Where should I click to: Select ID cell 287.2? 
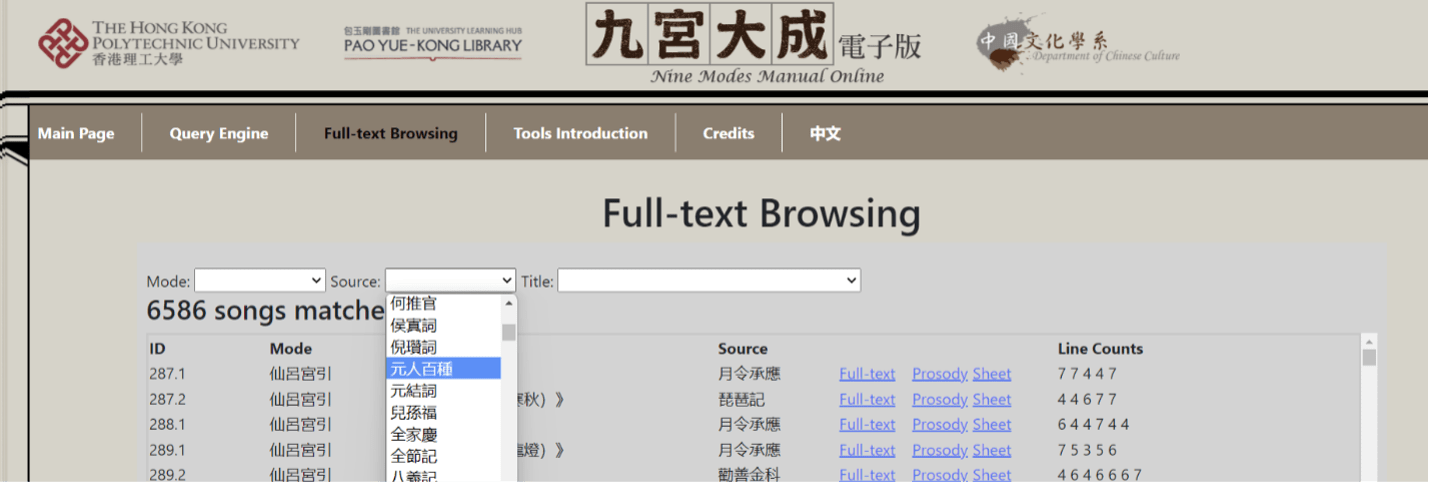168,399
